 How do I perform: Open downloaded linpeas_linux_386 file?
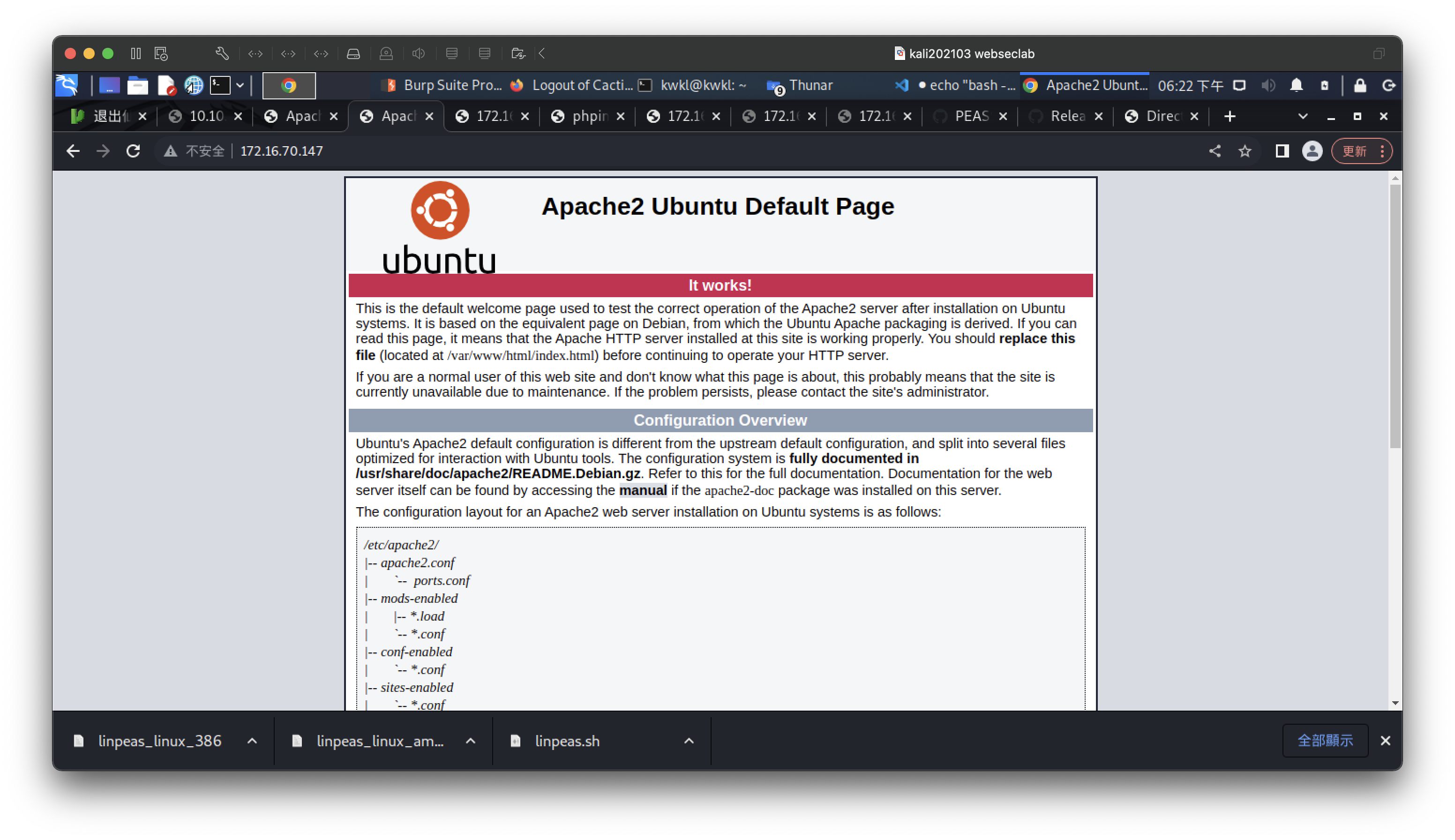(x=159, y=742)
